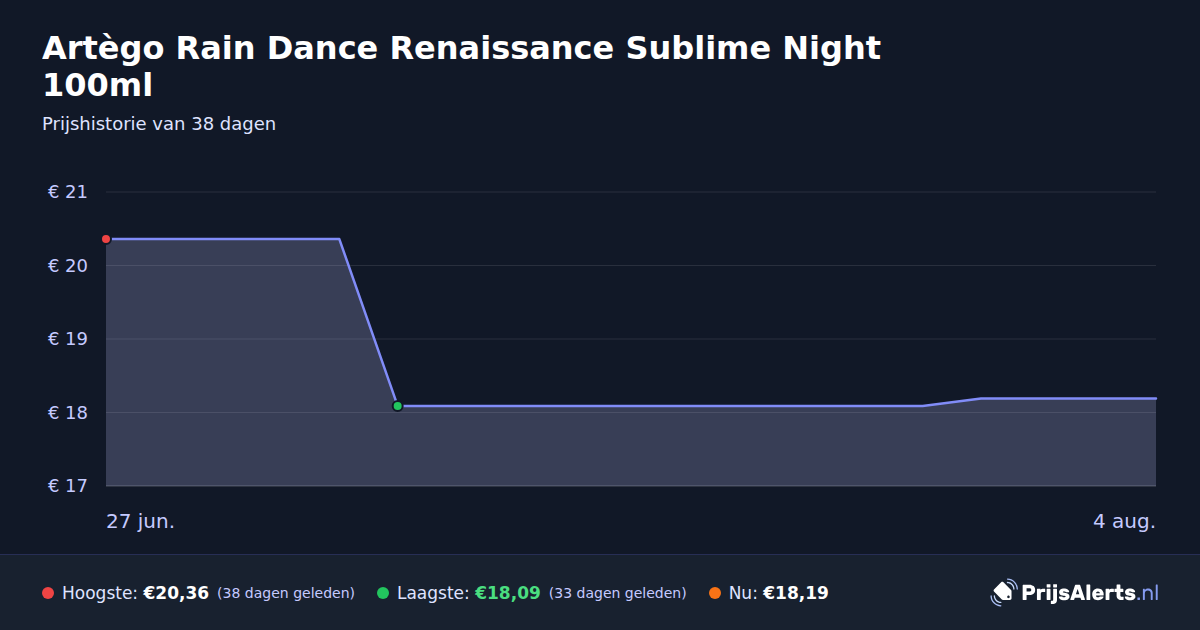Click the Laagste label
The height and width of the screenshot is (630, 1200).
(x=433, y=593)
